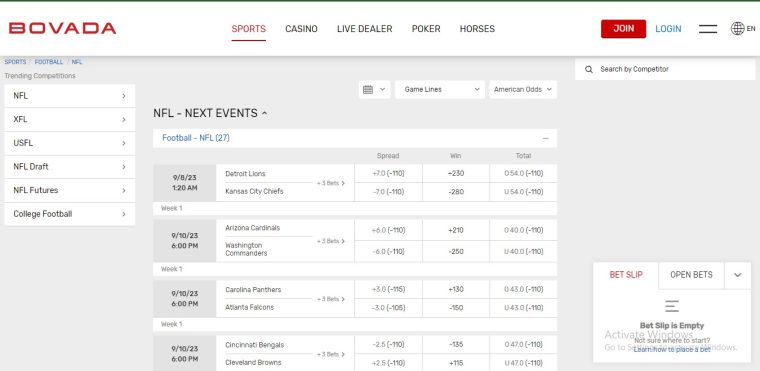Select the Bet Slip tab
This screenshot has height=371, width=760.
626,275
